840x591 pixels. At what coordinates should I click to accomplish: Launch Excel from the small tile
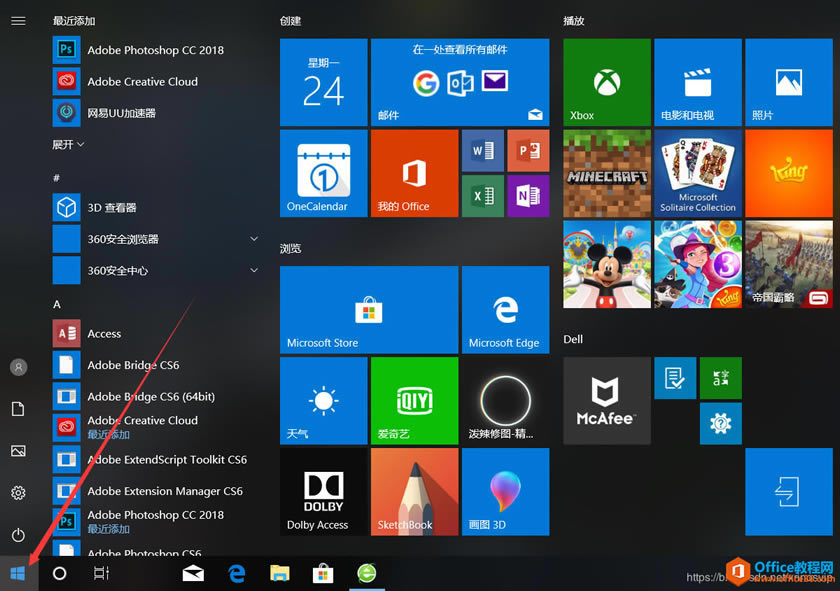click(x=483, y=196)
